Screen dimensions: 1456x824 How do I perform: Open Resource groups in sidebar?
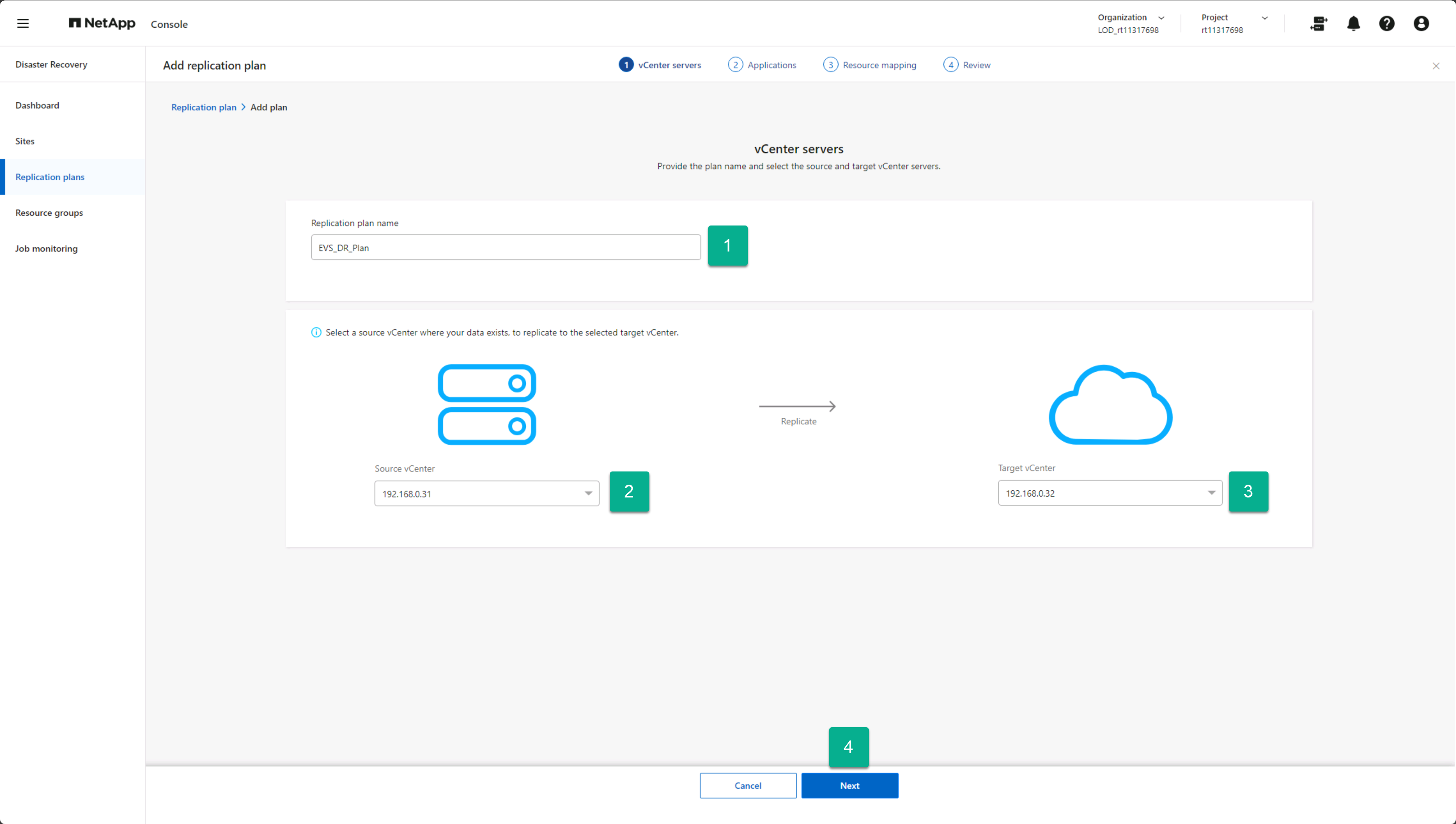(x=49, y=213)
